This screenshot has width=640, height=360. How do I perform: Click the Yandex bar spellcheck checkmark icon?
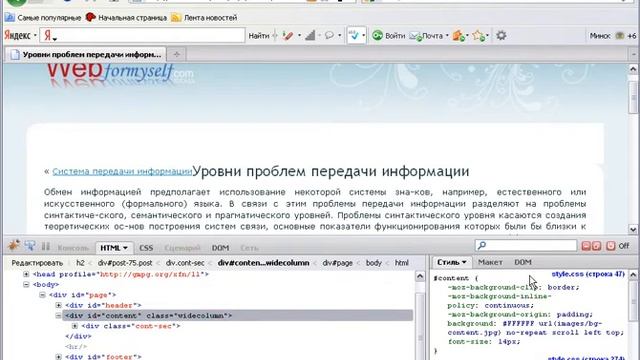pyautogui.click(x=354, y=36)
